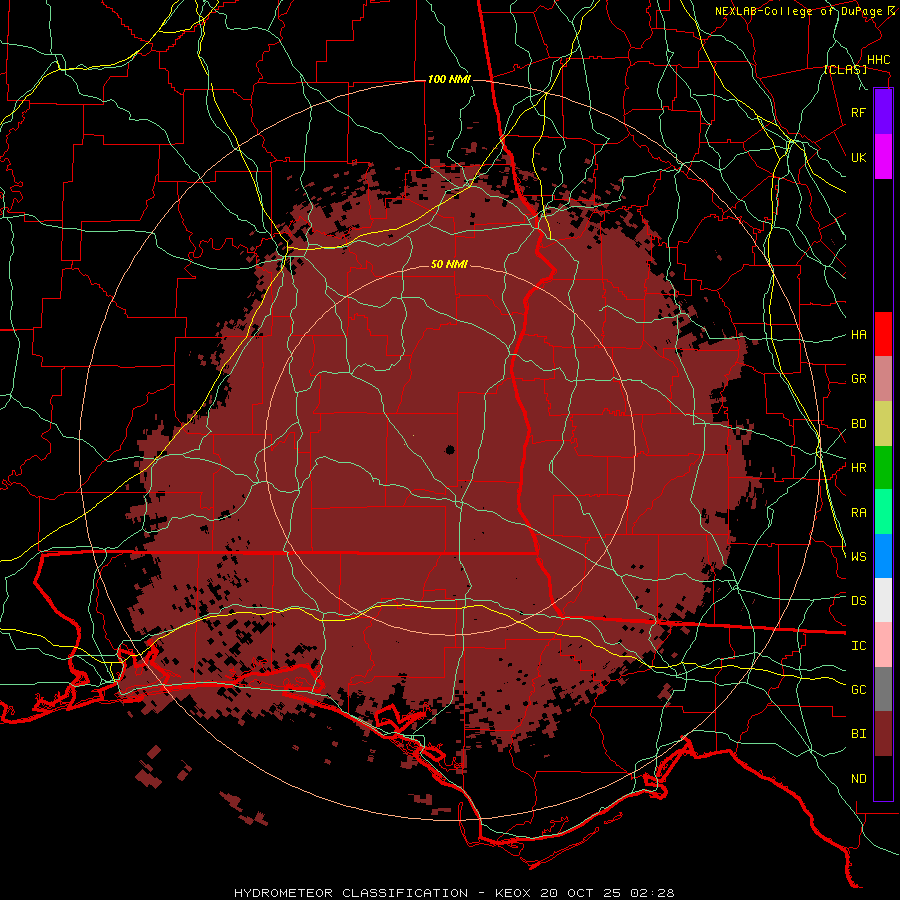Pick the mint green RA legend swatch
This screenshot has height=900, width=900.
883,512
